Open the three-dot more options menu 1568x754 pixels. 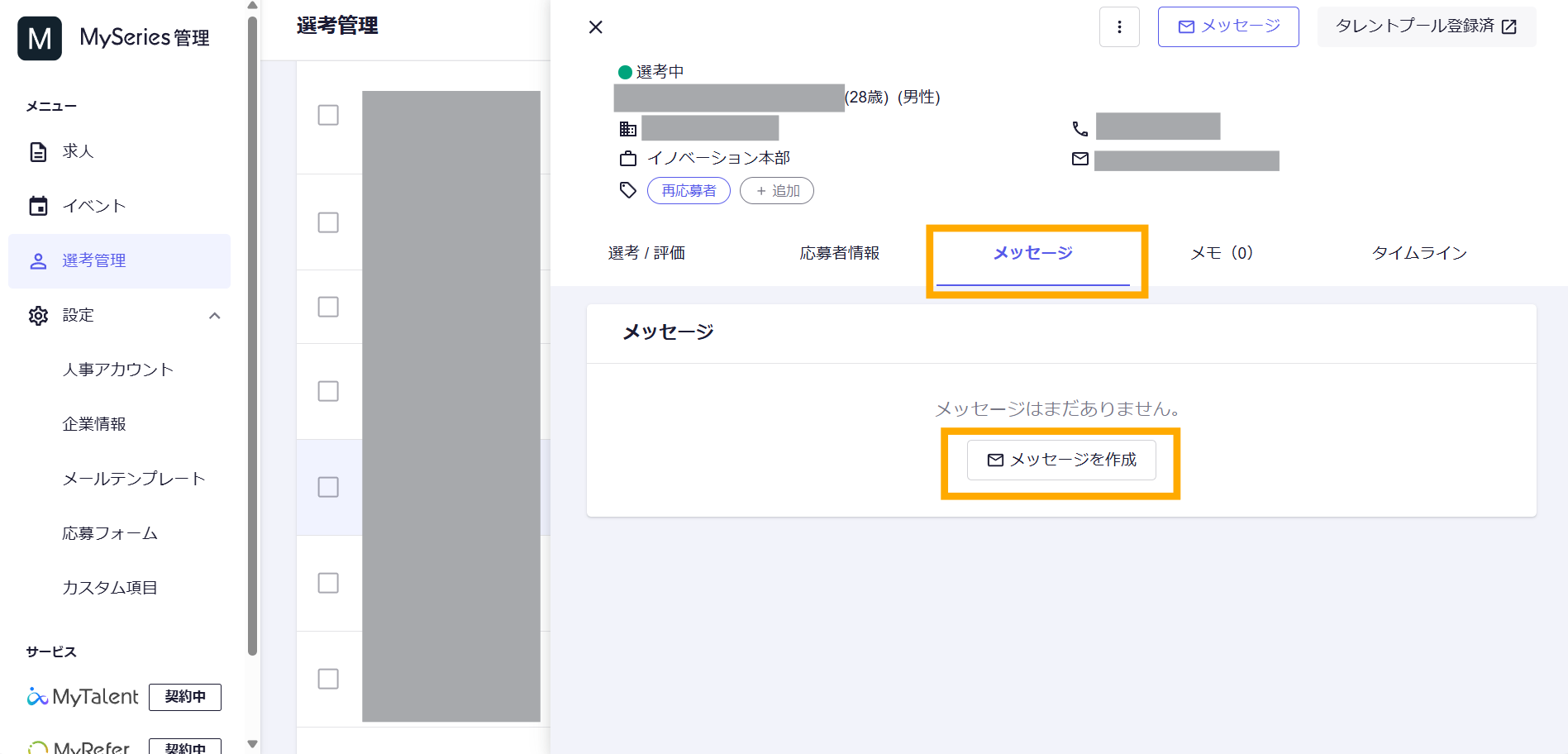coord(1119,27)
